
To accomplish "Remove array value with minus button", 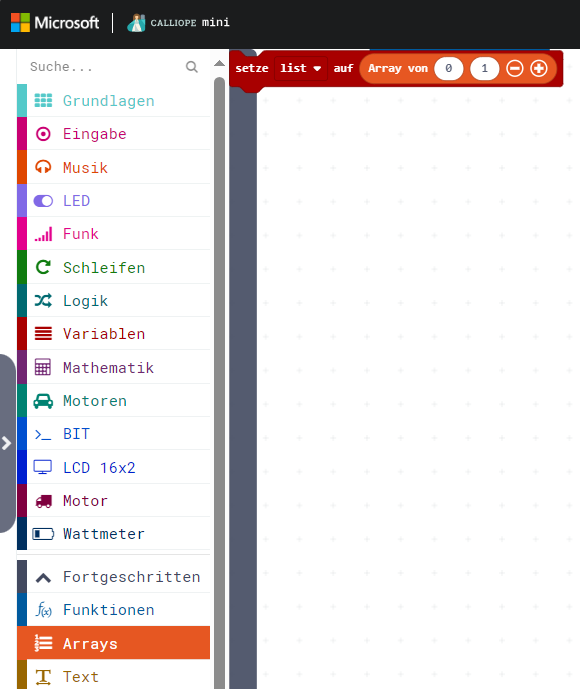I will [x=515, y=69].
